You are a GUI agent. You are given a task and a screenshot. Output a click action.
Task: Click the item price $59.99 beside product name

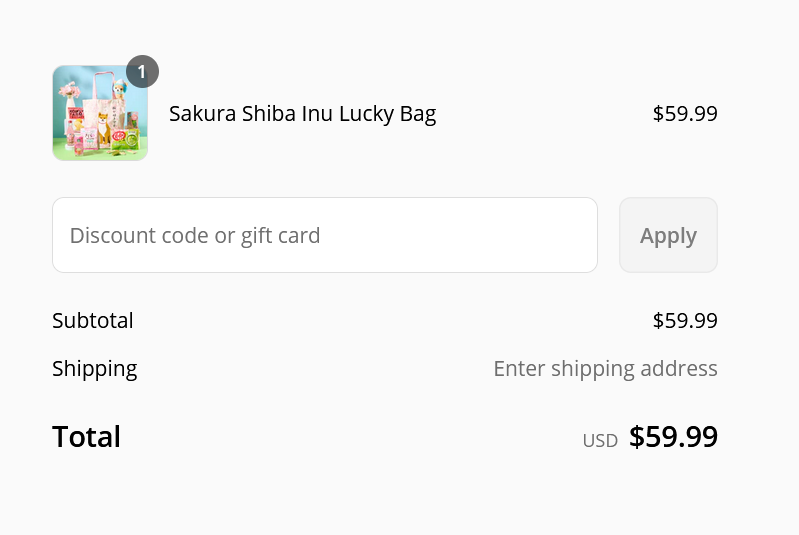pos(685,113)
